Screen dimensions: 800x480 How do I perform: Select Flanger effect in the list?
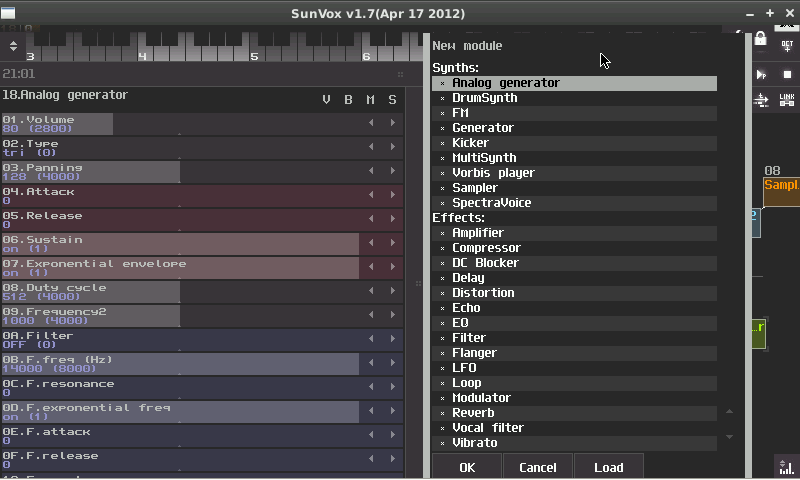(x=574, y=353)
